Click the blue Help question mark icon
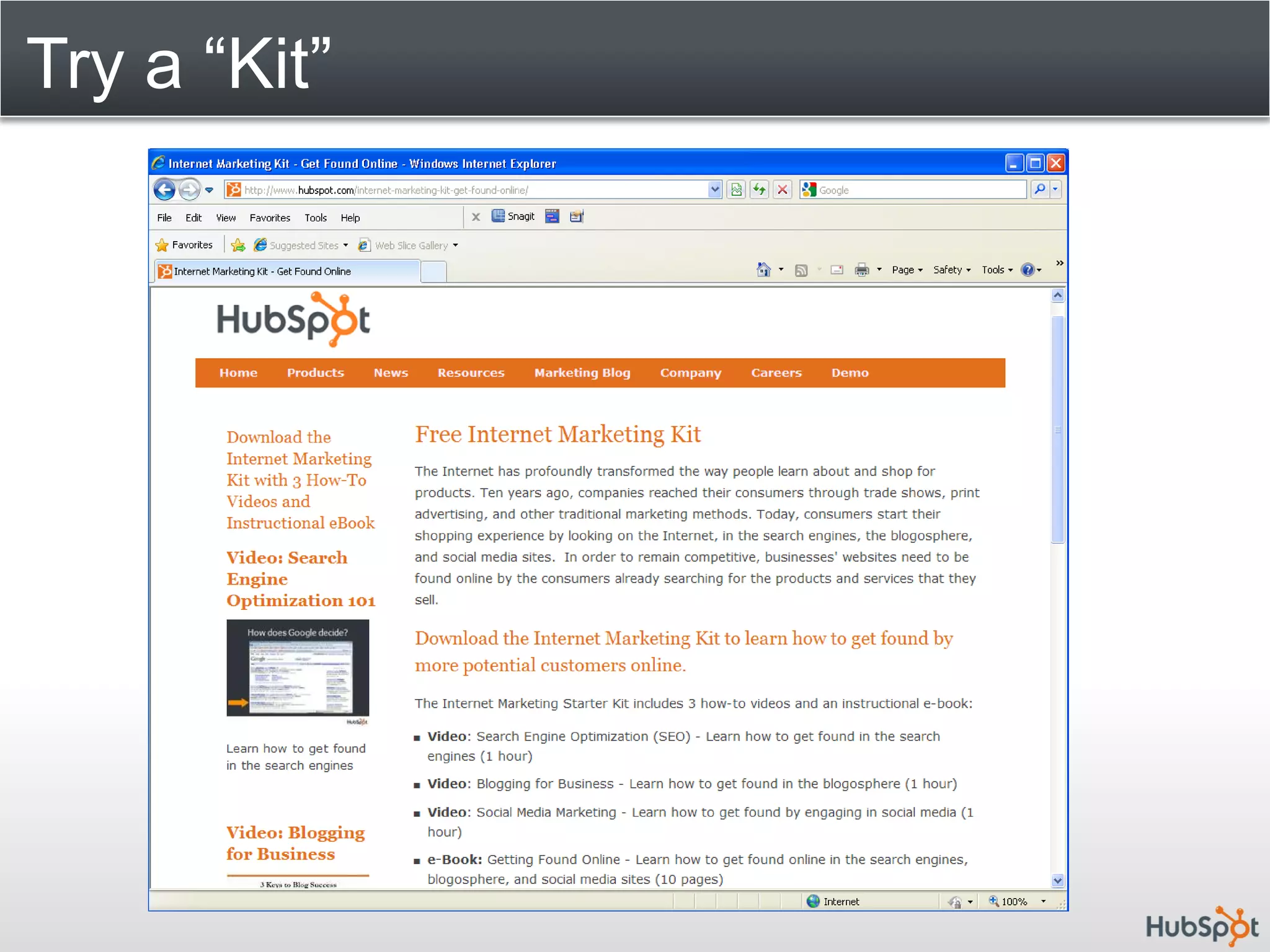The width and height of the screenshot is (1270, 952). pyautogui.click(x=1028, y=270)
